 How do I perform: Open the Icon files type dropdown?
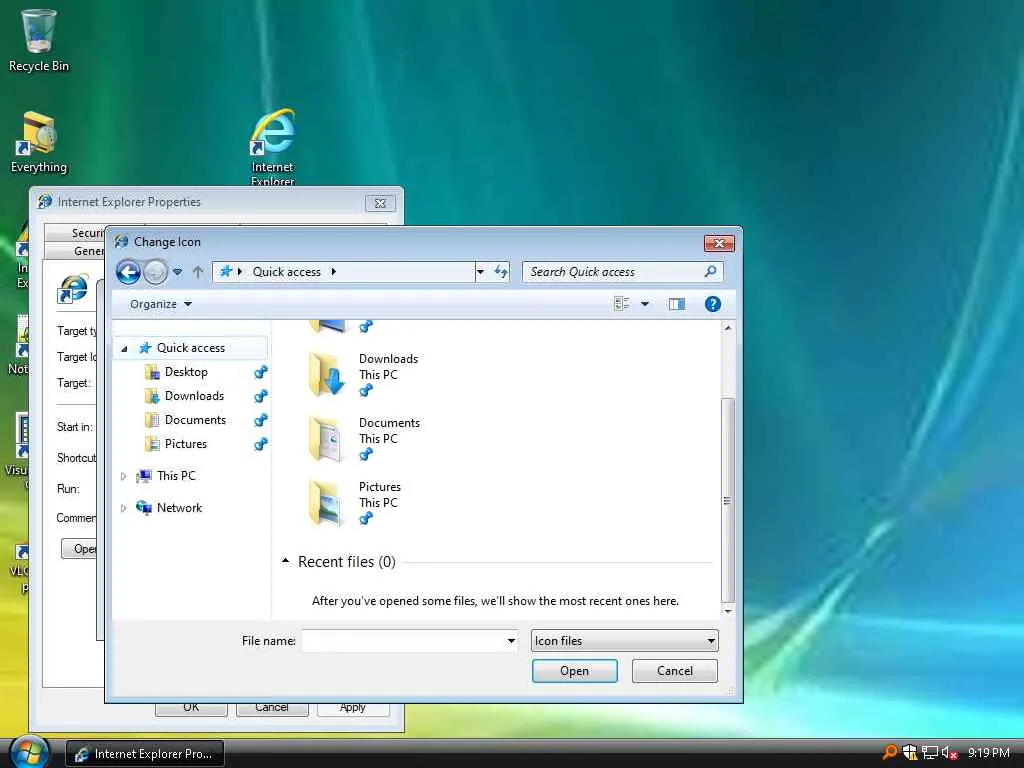click(625, 641)
